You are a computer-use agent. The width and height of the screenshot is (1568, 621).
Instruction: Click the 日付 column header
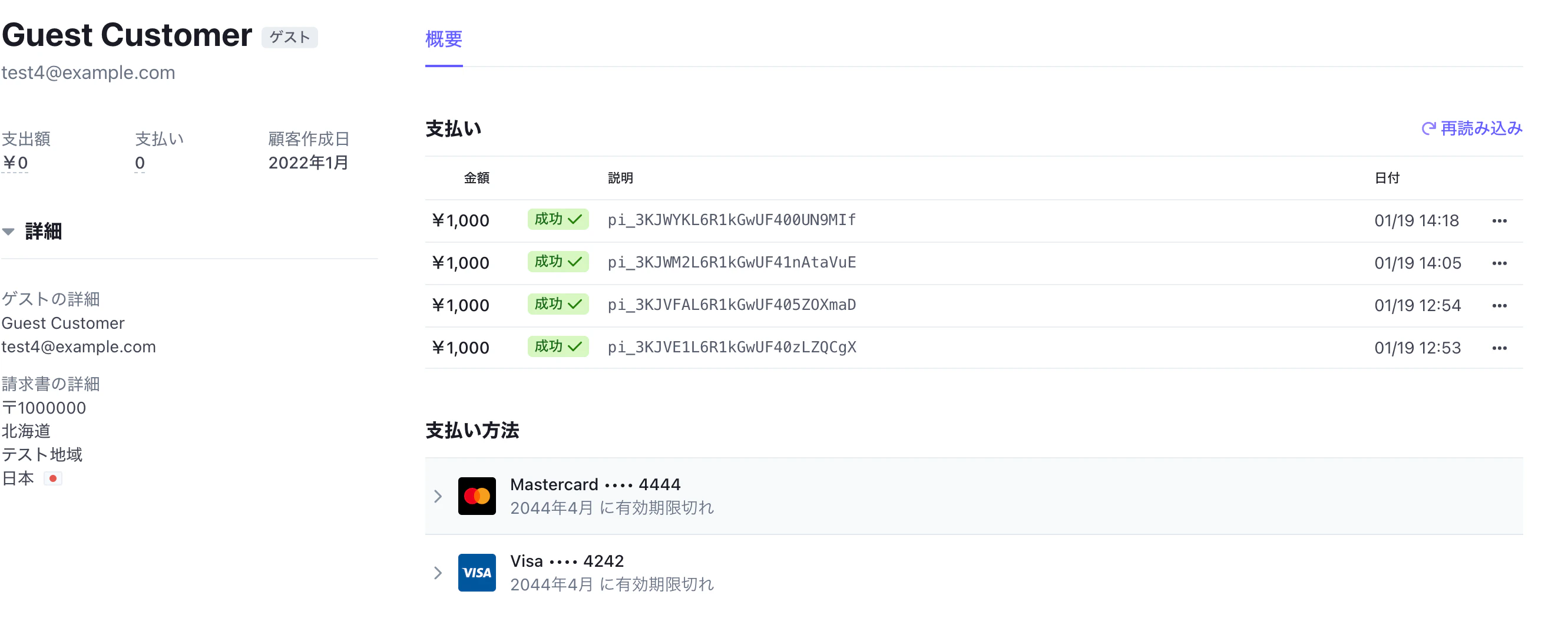pos(1387,178)
